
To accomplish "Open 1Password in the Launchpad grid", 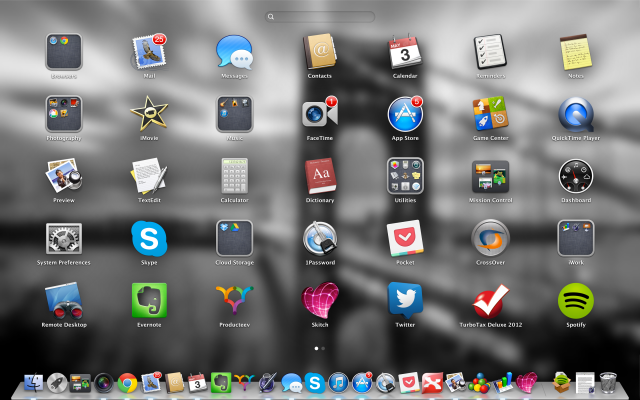I will (320, 238).
